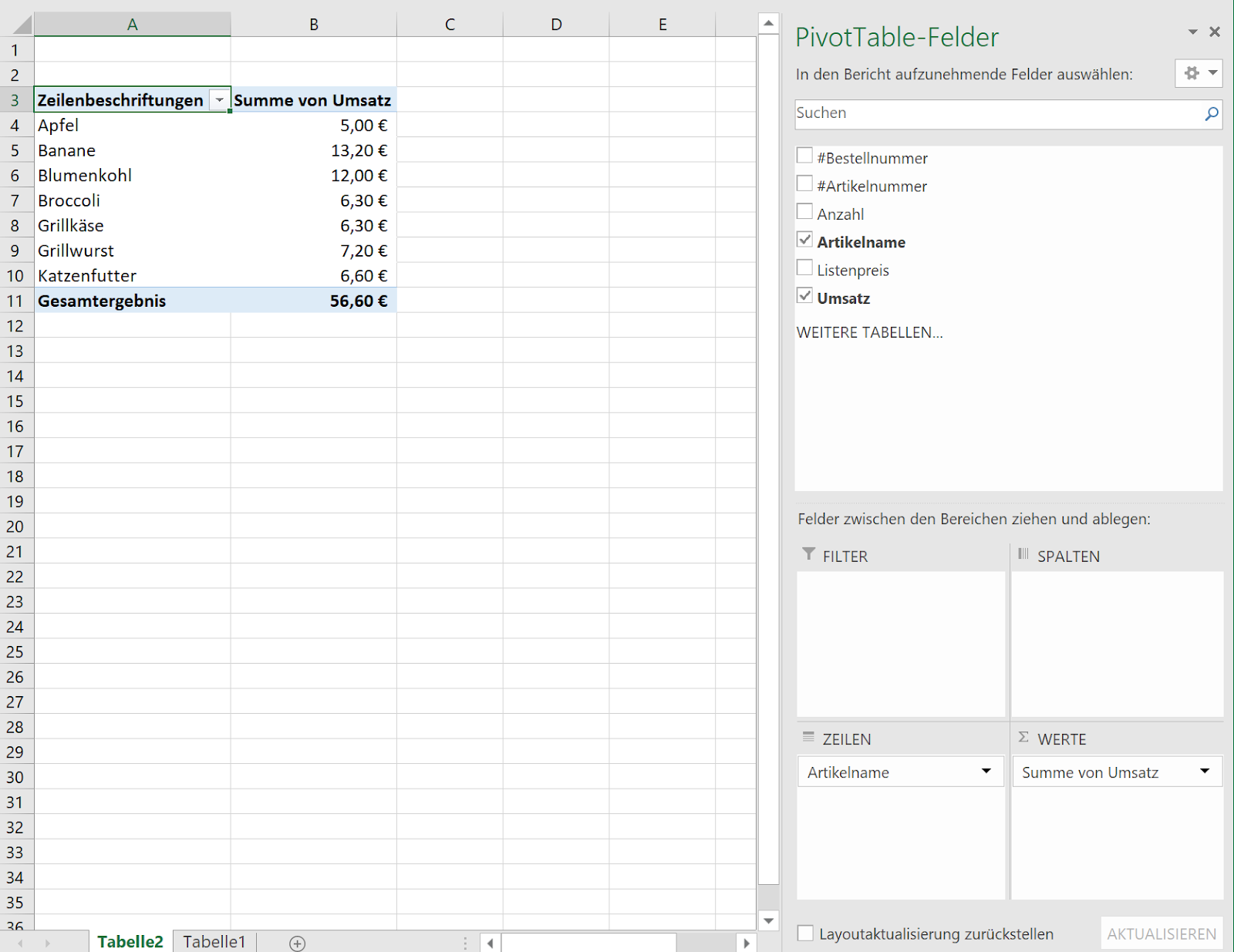Screen dimensions: 1234x952
Task: Expand the Artikelname dropdown in Zeilen area
Action: tap(986, 772)
